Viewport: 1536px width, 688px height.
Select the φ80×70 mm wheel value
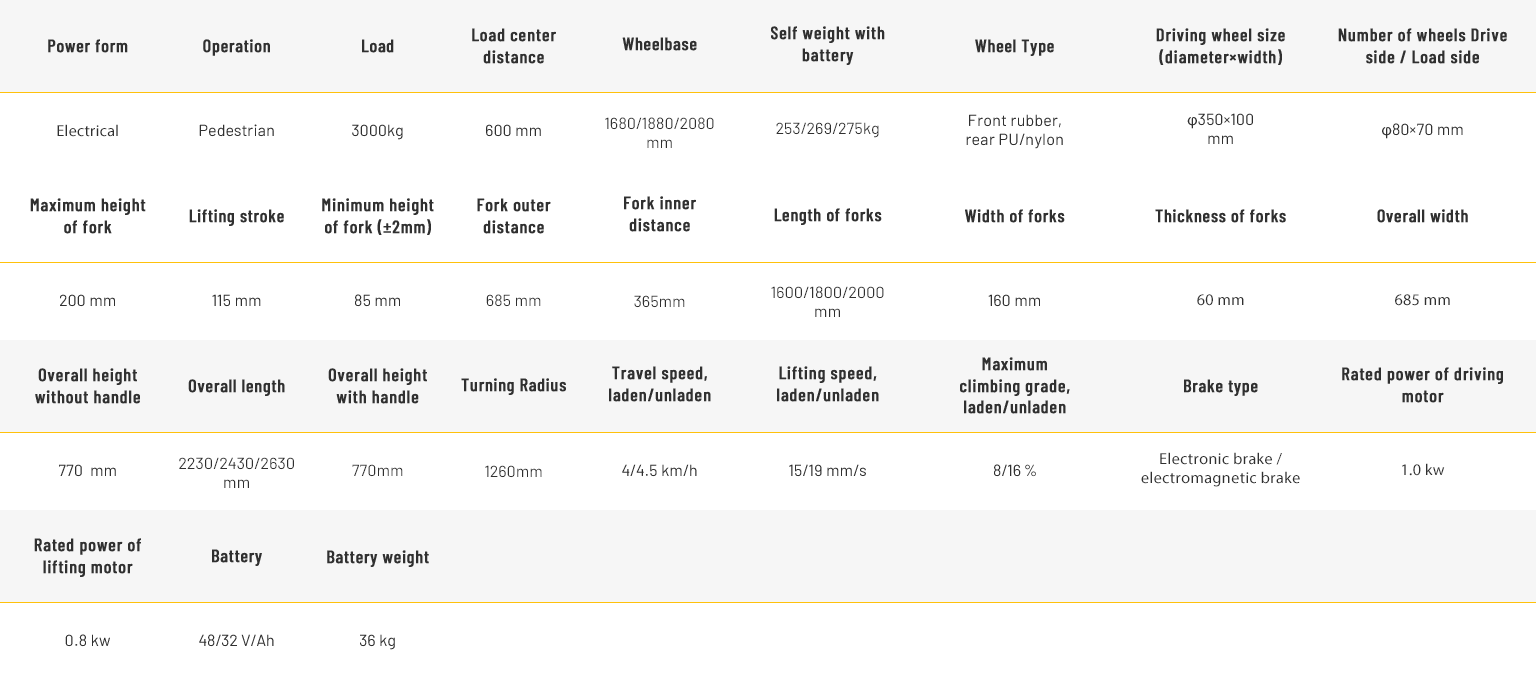(x=1422, y=130)
